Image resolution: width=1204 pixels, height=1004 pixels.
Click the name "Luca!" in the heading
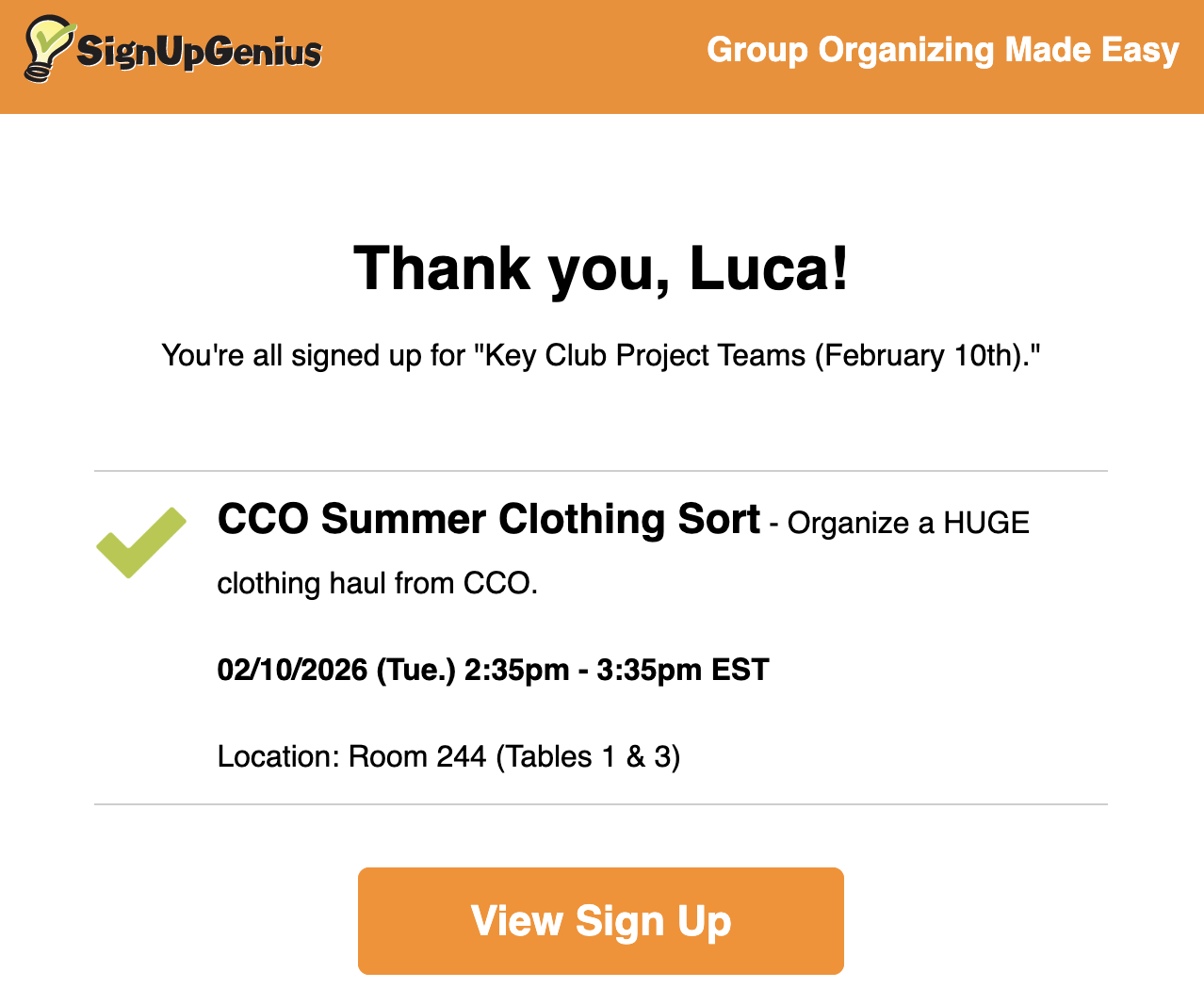pos(769,268)
